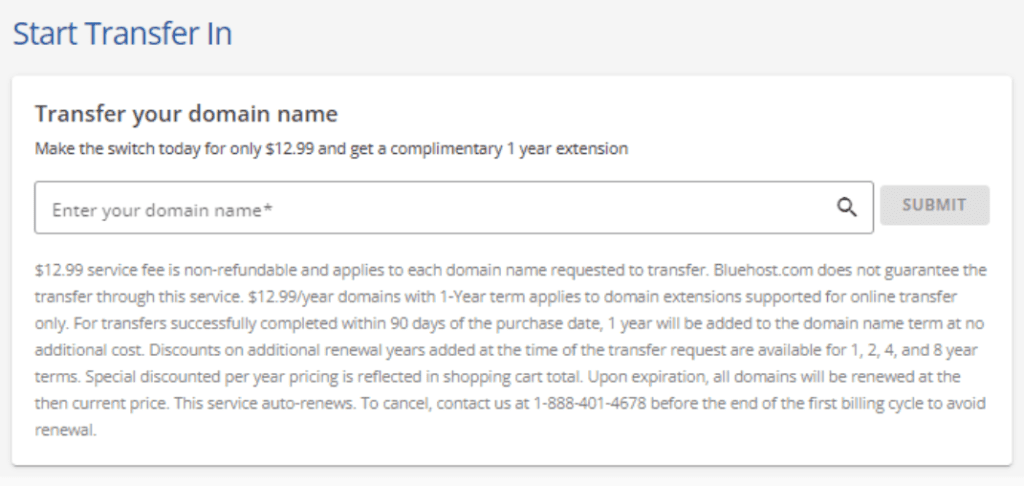Click the final word renewal in the disclaimer
The image size is (1024, 486).
tap(66, 430)
